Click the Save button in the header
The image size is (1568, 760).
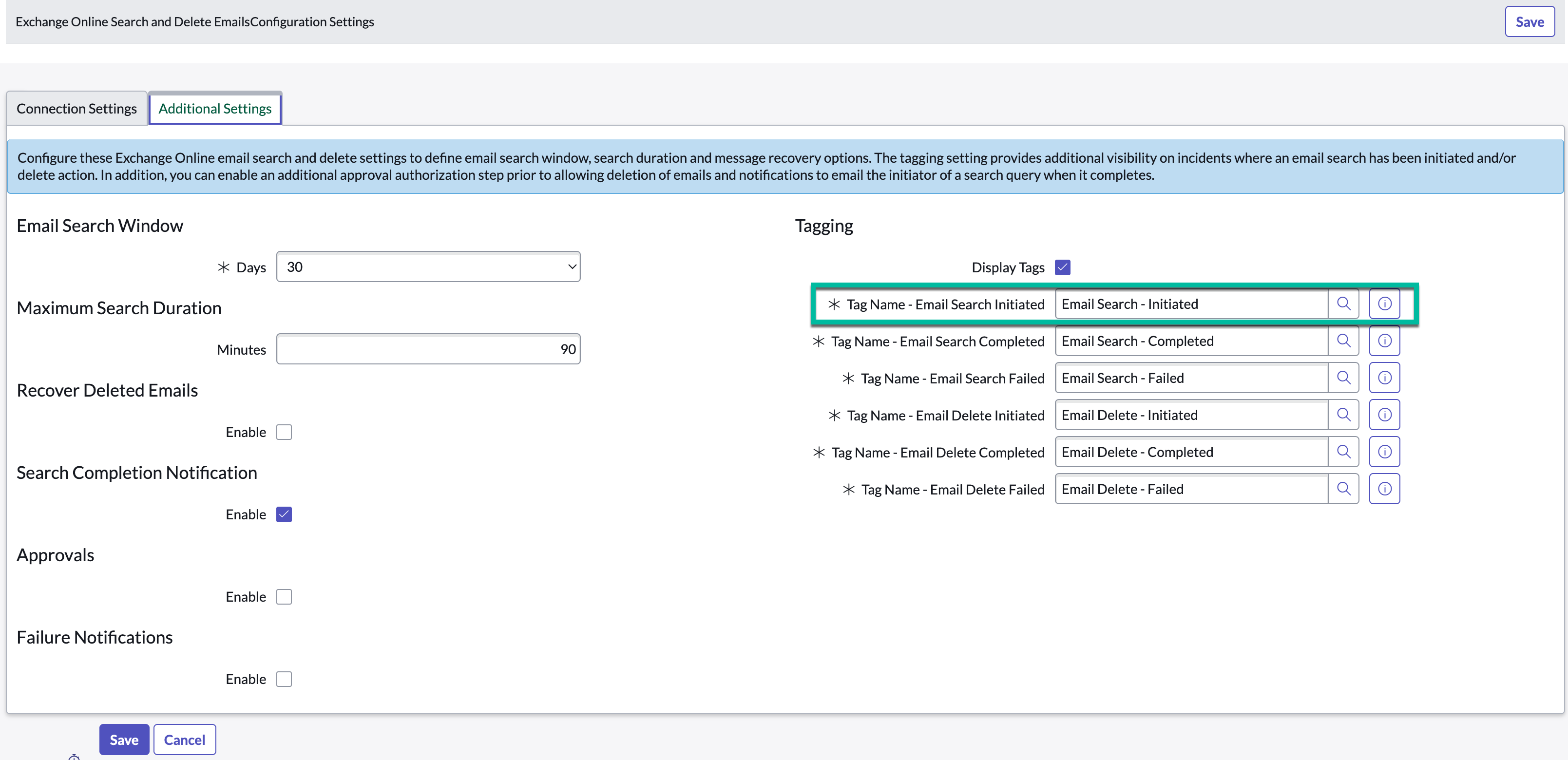(x=1529, y=22)
